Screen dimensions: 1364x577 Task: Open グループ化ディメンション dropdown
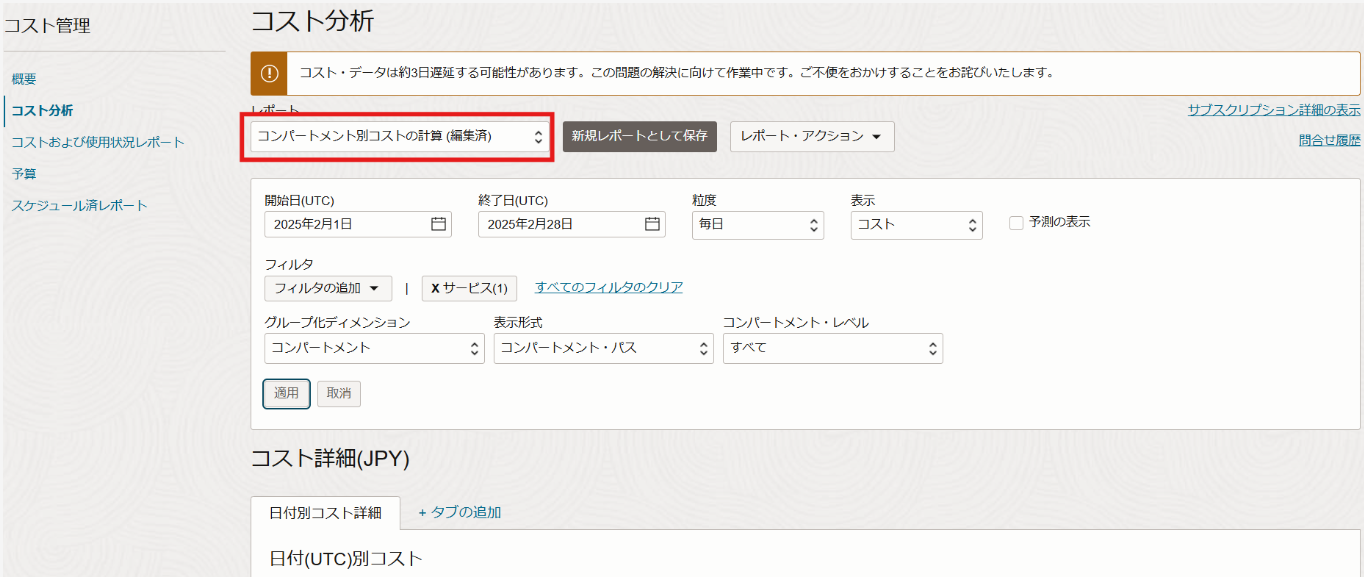(375, 348)
